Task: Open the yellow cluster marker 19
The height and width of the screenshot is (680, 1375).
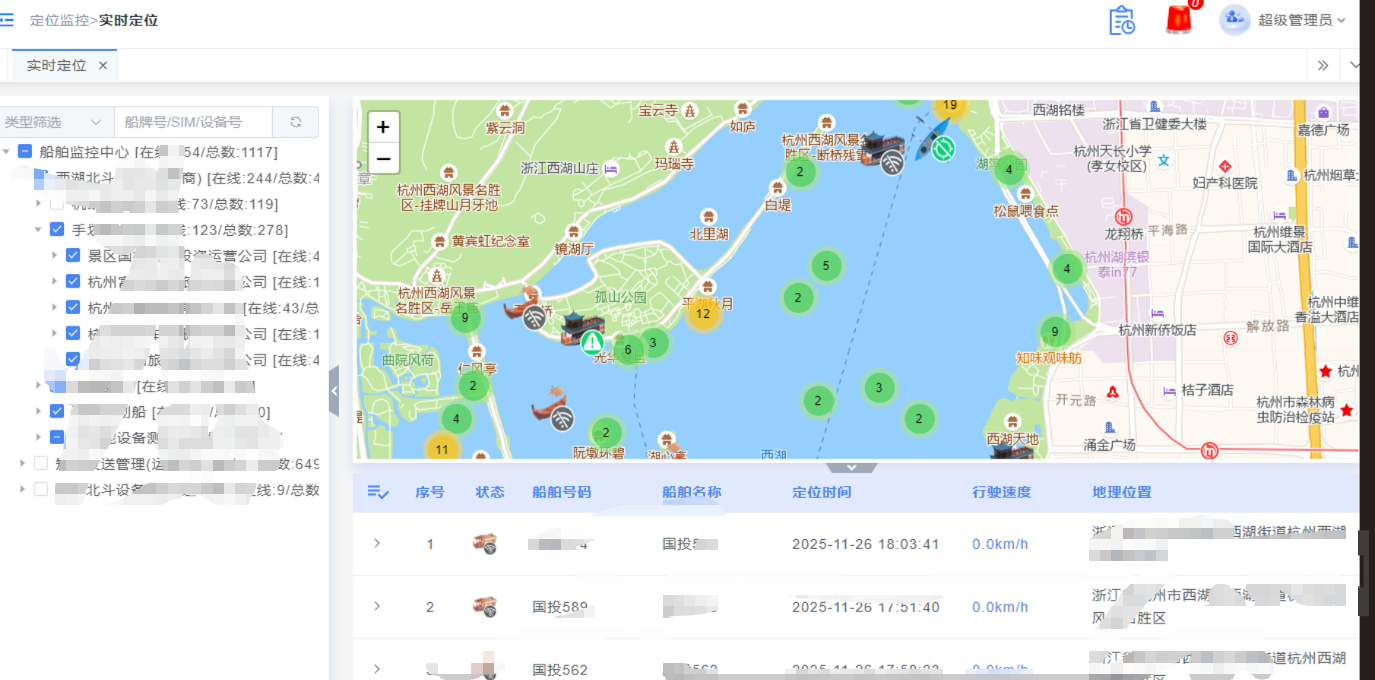Action: [x=950, y=105]
